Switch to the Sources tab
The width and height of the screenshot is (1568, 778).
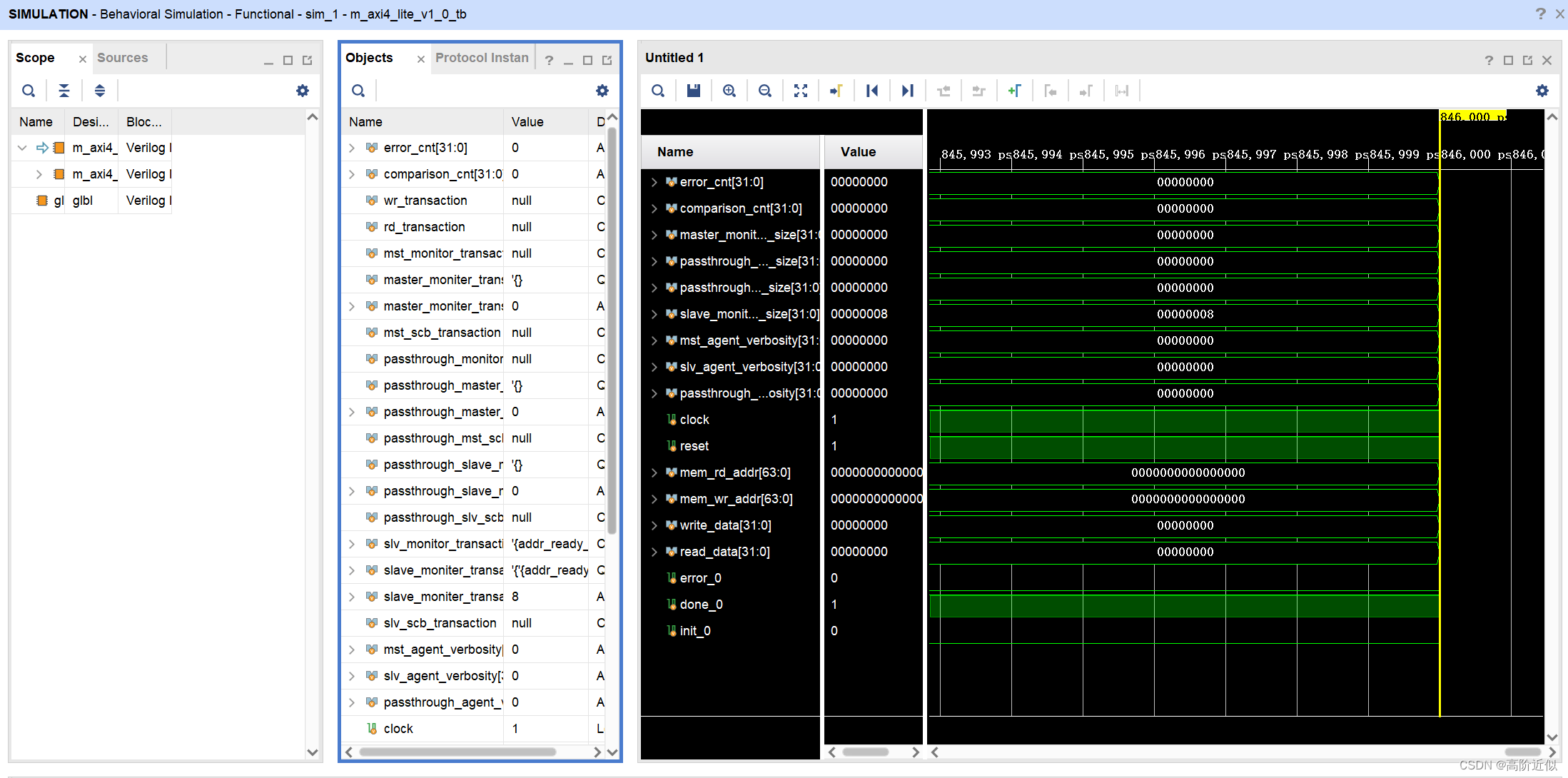tap(122, 58)
